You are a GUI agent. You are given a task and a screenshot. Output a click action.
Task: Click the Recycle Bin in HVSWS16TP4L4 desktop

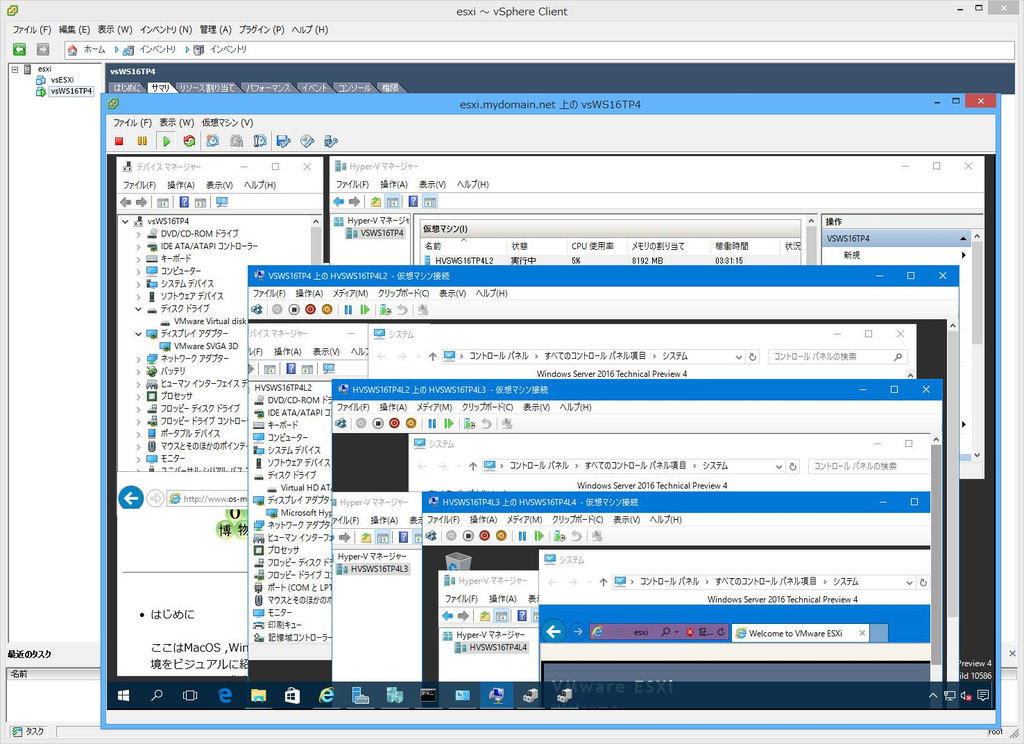pos(458,562)
